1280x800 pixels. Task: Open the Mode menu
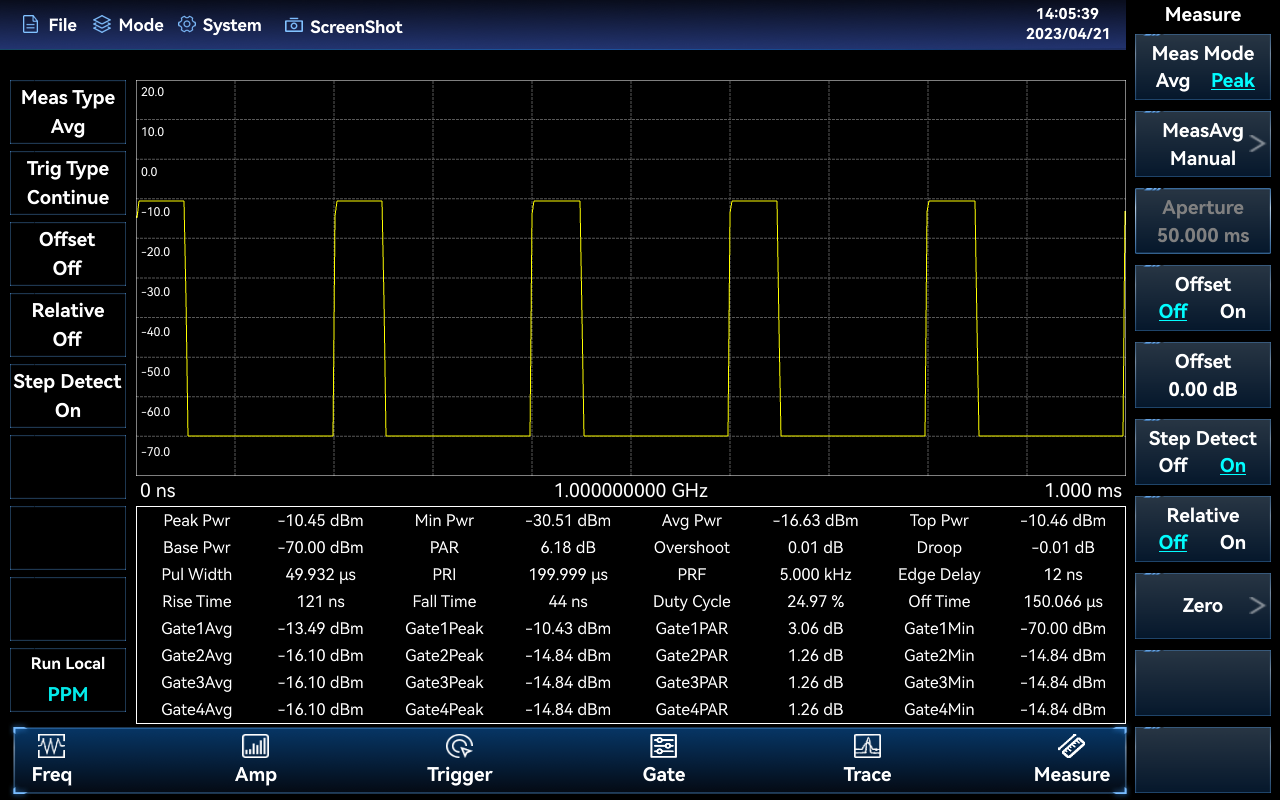128,25
